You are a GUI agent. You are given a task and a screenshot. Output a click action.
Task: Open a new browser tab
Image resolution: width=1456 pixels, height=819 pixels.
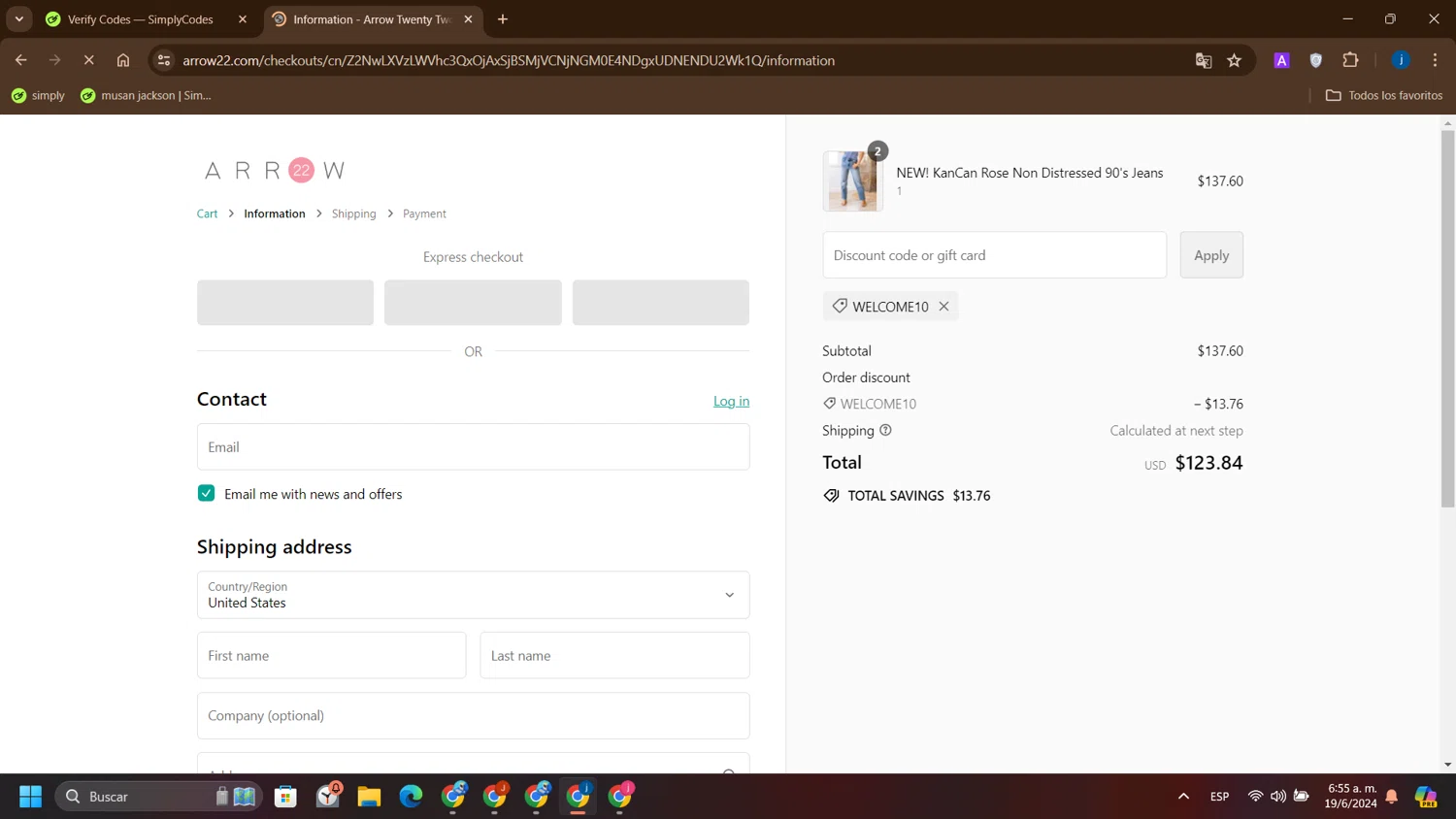[503, 19]
